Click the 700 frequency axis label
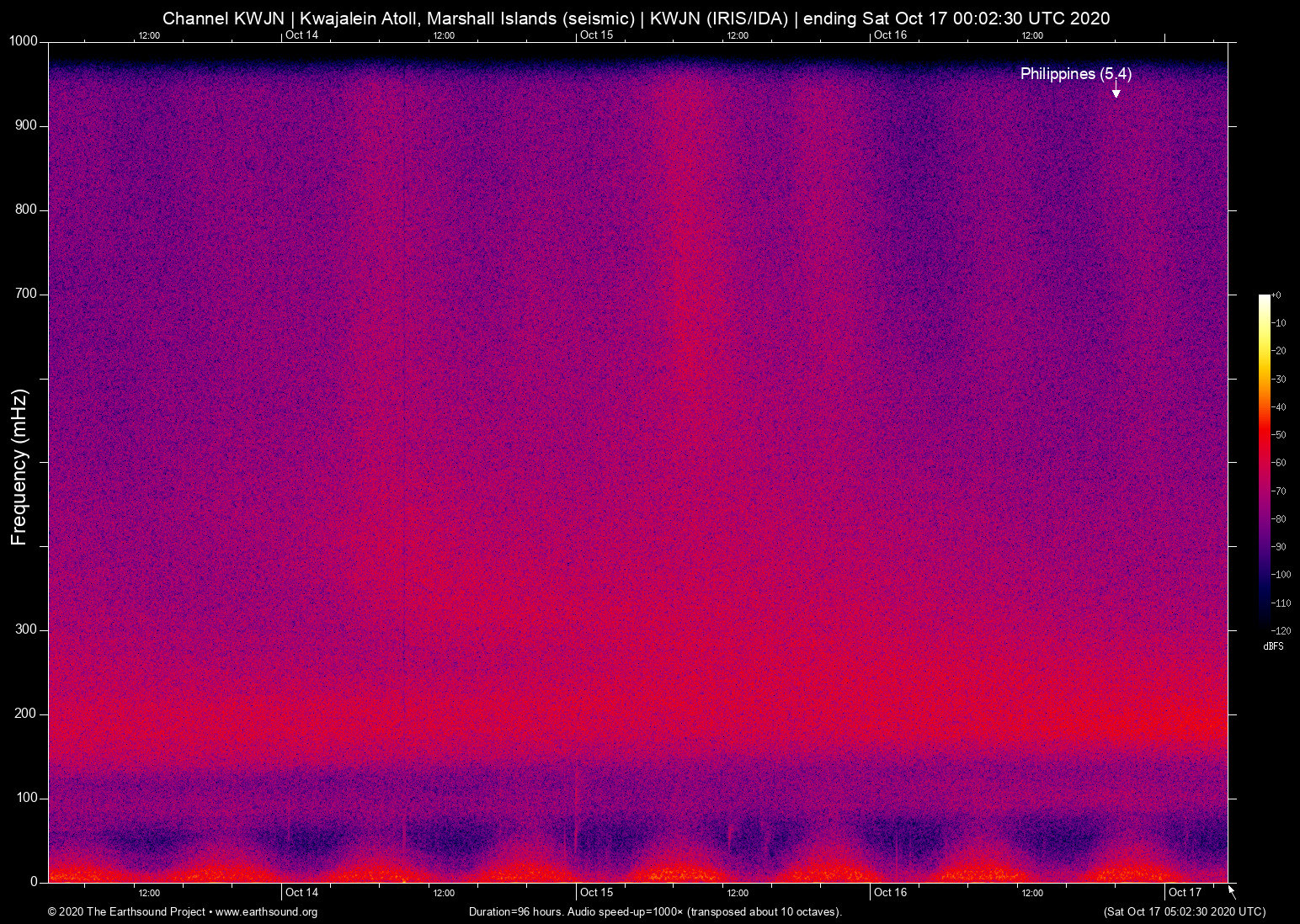1300x924 pixels. point(26,294)
